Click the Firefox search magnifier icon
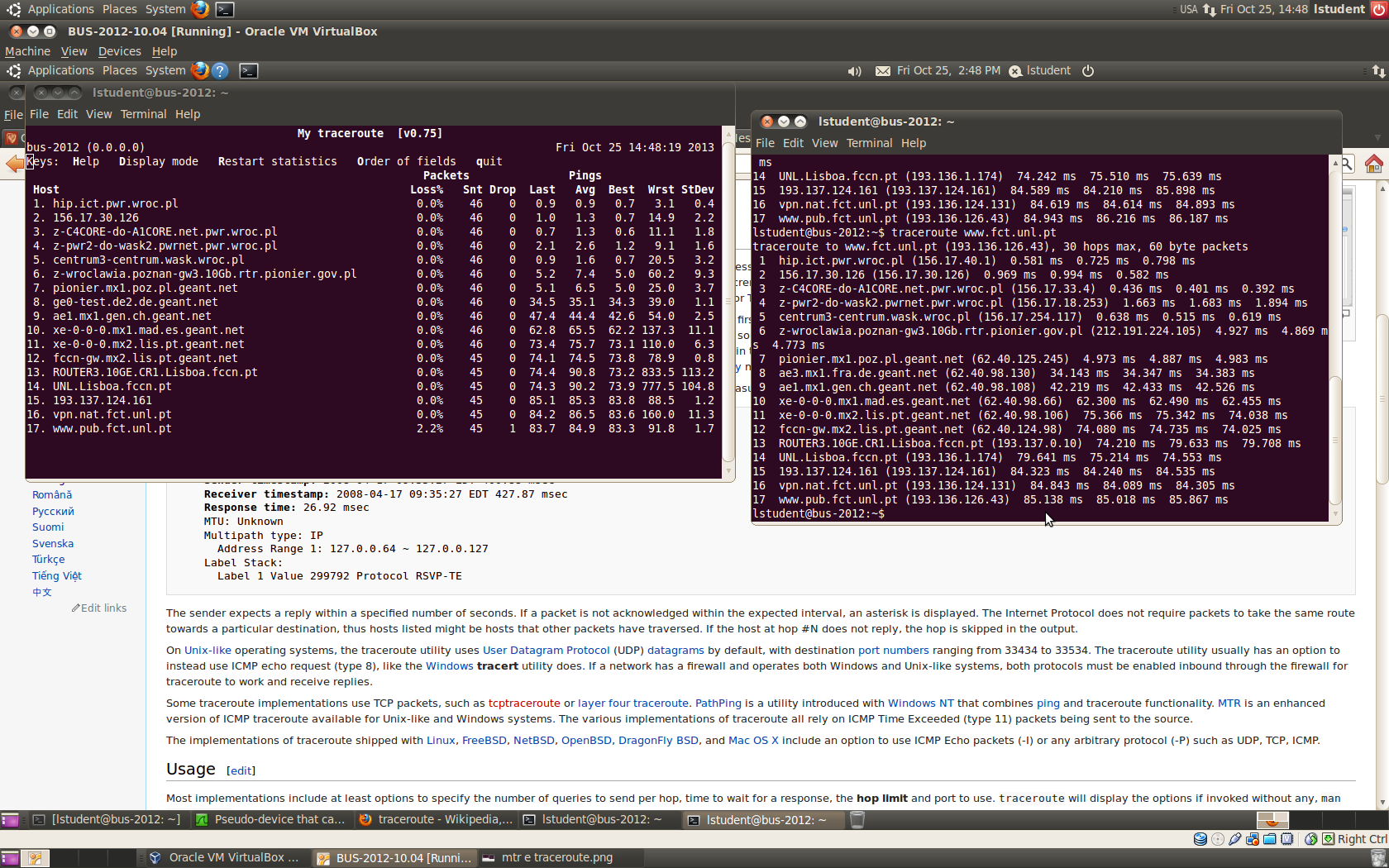The width and height of the screenshot is (1389, 868). coord(1347,164)
